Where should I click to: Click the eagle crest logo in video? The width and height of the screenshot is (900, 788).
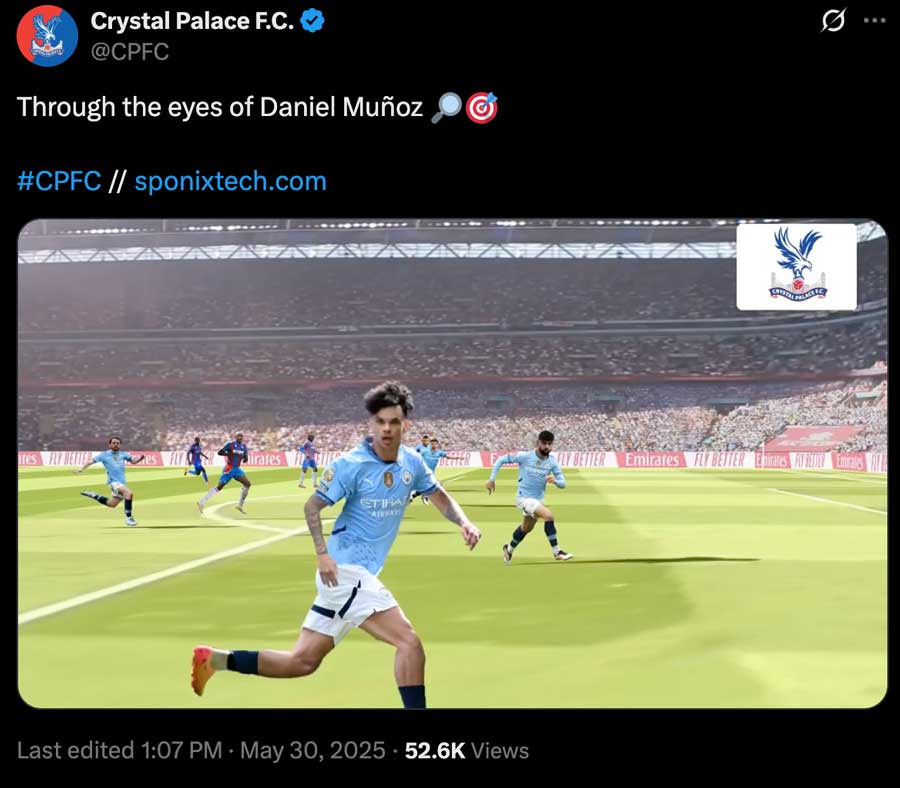797,267
